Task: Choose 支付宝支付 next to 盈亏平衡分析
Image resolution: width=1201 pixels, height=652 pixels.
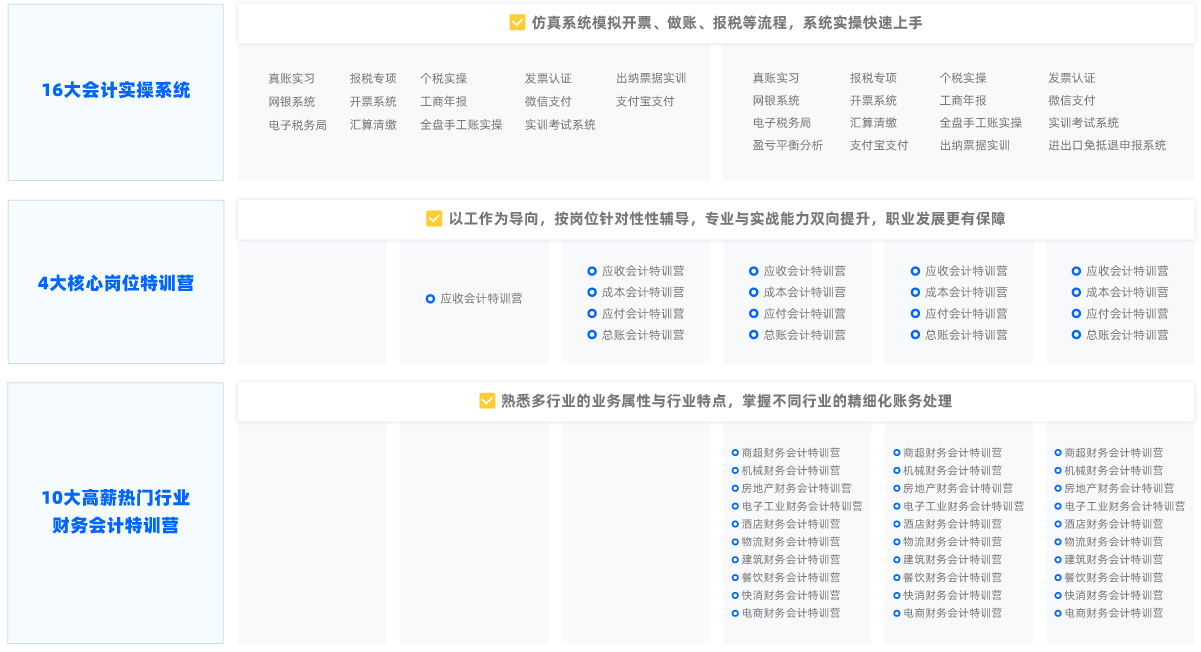Action: coord(879,145)
